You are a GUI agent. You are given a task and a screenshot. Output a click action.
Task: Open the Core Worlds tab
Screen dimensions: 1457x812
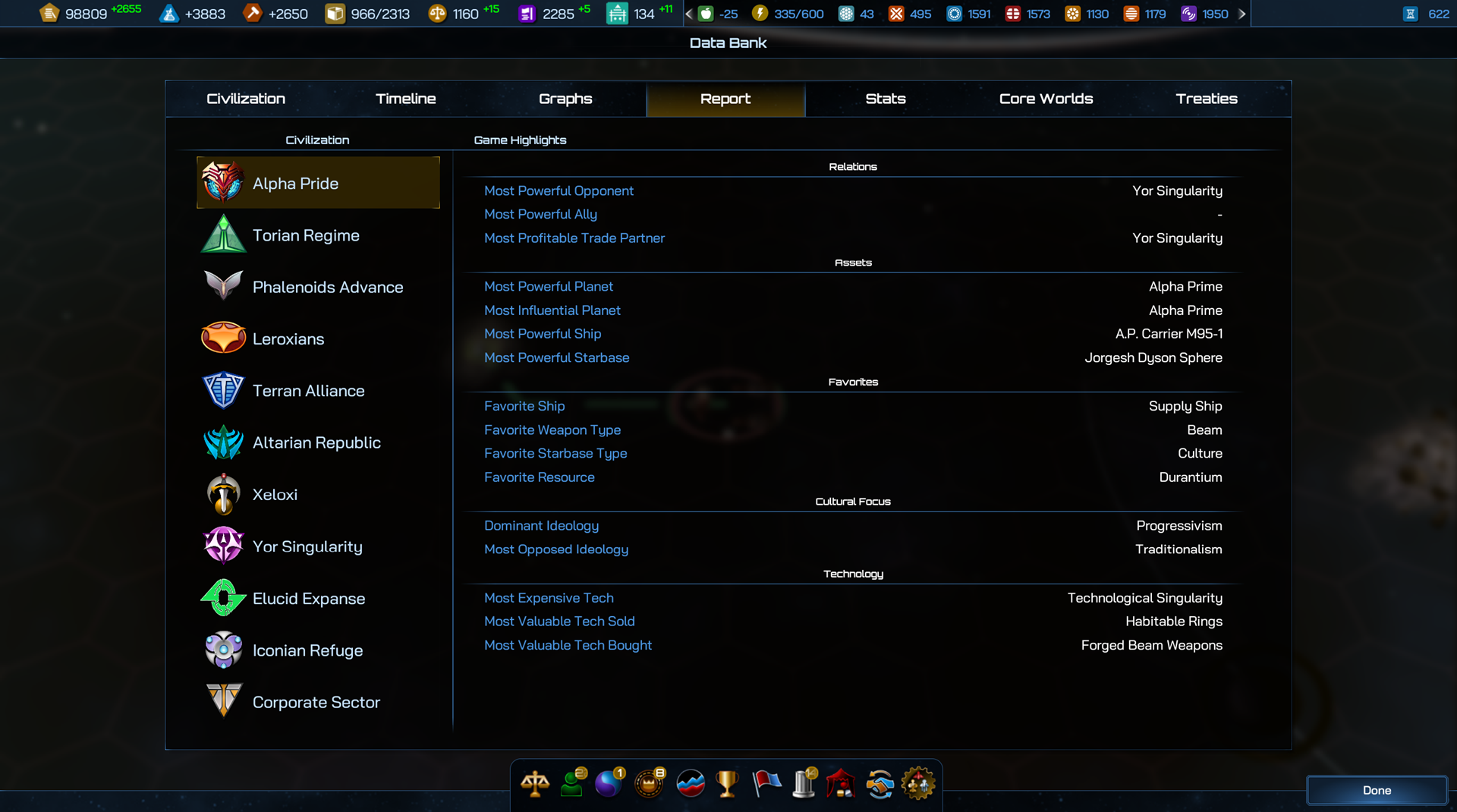(x=1046, y=99)
